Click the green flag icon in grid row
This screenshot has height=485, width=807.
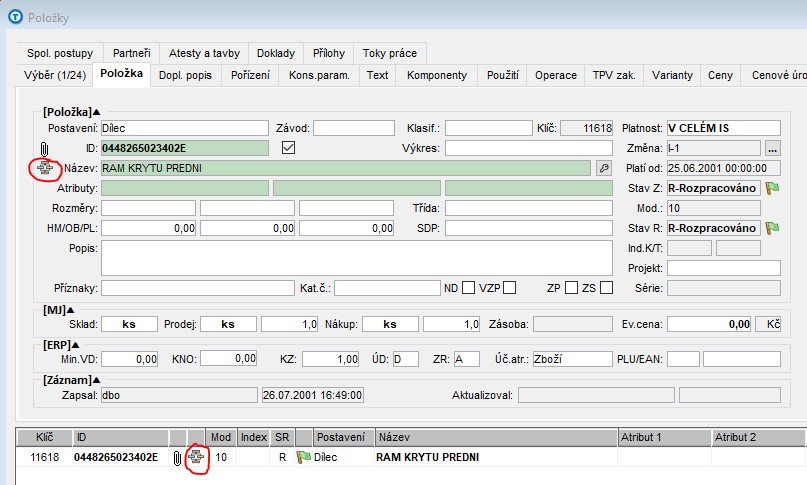pyautogui.click(x=303, y=457)
